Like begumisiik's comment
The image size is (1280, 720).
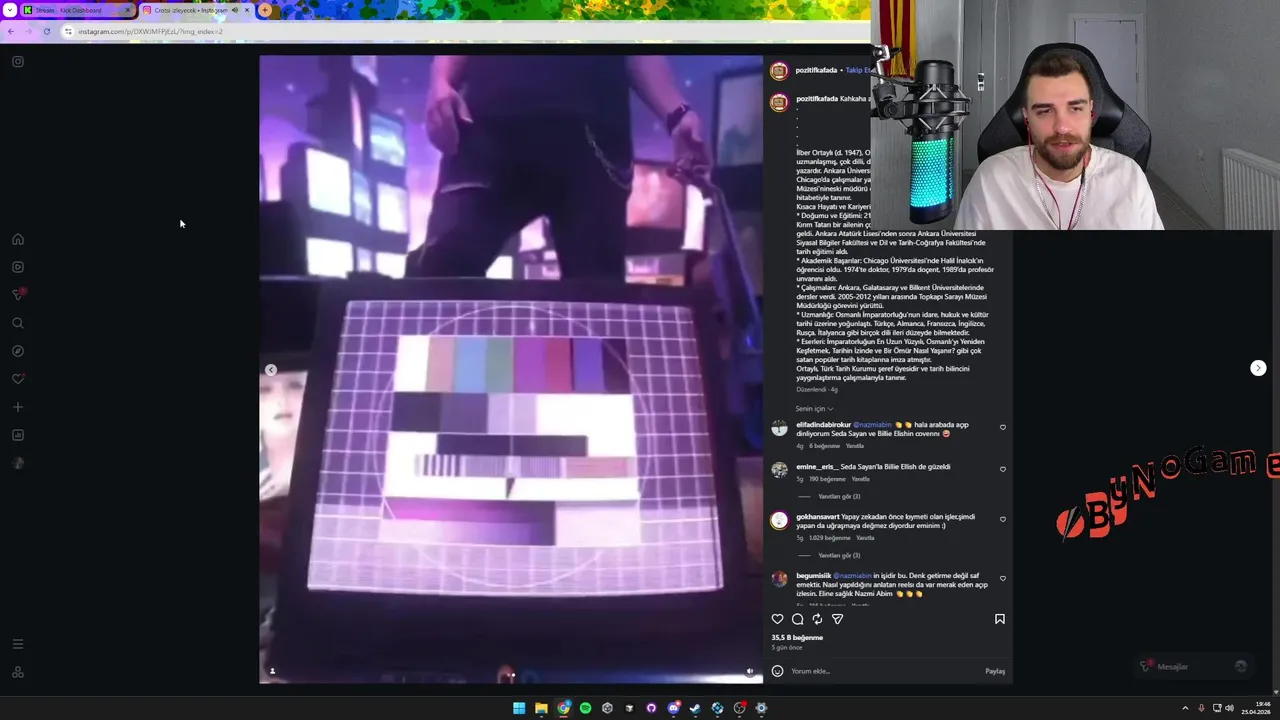[x=1003, y=578]
